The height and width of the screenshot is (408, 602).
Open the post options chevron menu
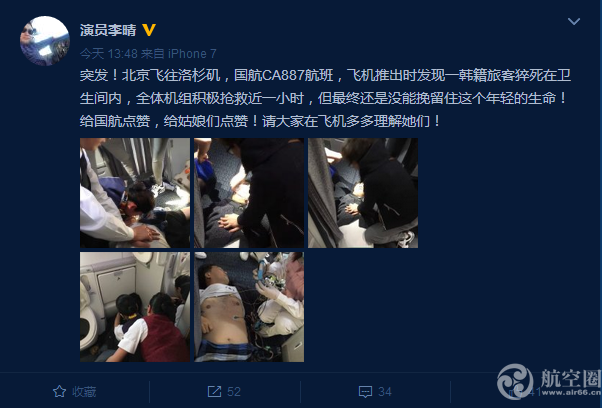point(574,21)
